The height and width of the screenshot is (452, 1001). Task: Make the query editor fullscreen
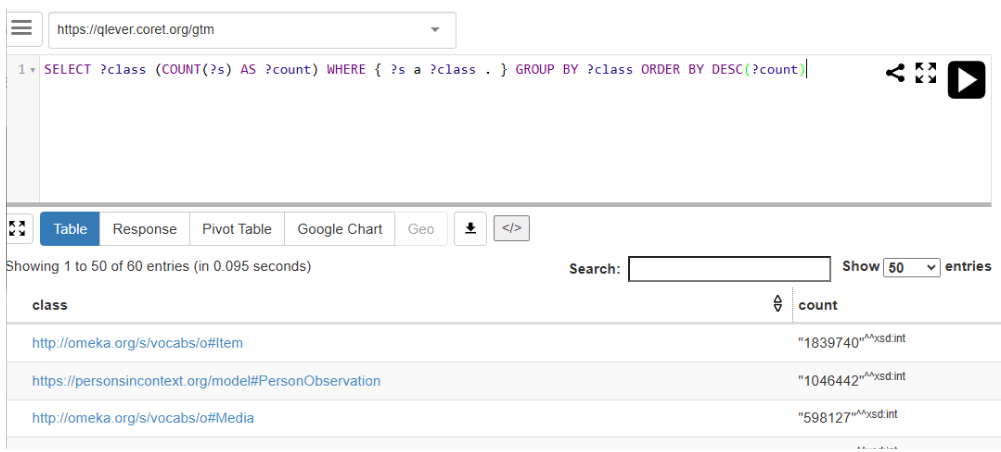pyautogui.click(x=926, y=73)
